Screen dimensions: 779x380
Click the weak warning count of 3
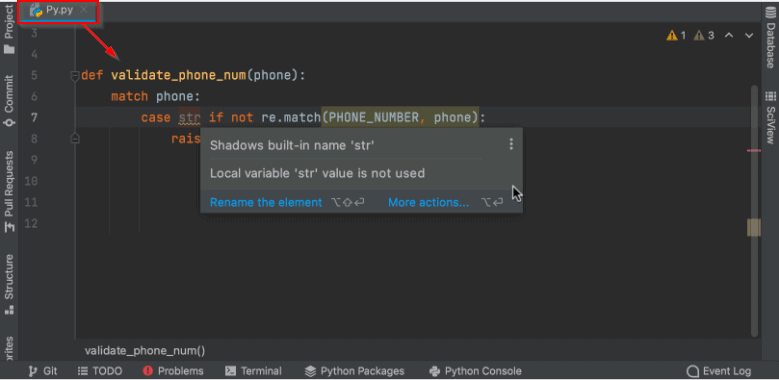coord(704,35)
